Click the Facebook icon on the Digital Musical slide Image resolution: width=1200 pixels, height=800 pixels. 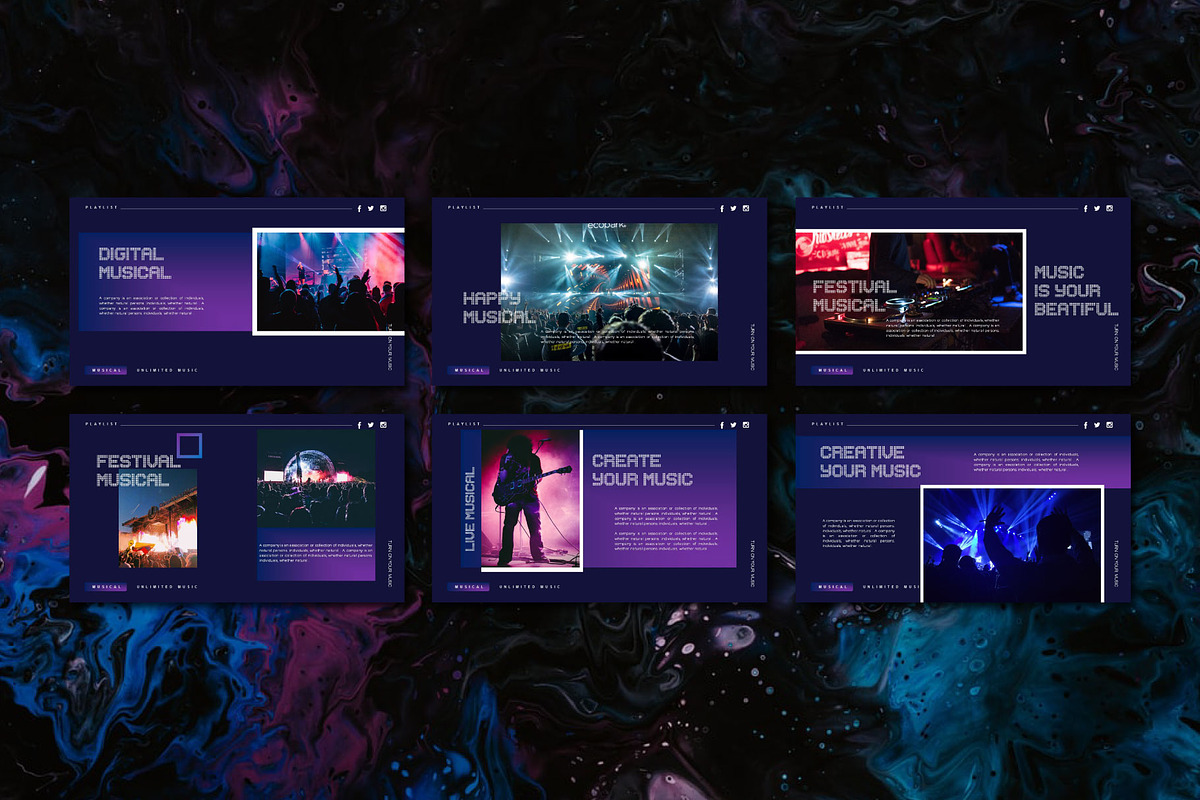359,208
